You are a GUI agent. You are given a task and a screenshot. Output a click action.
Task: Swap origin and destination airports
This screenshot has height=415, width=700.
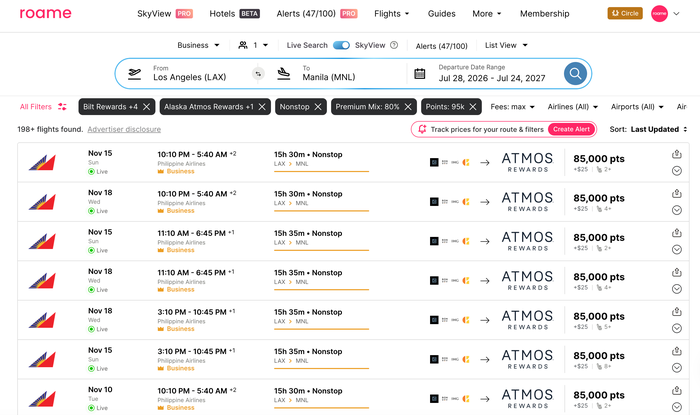point(258,74)
